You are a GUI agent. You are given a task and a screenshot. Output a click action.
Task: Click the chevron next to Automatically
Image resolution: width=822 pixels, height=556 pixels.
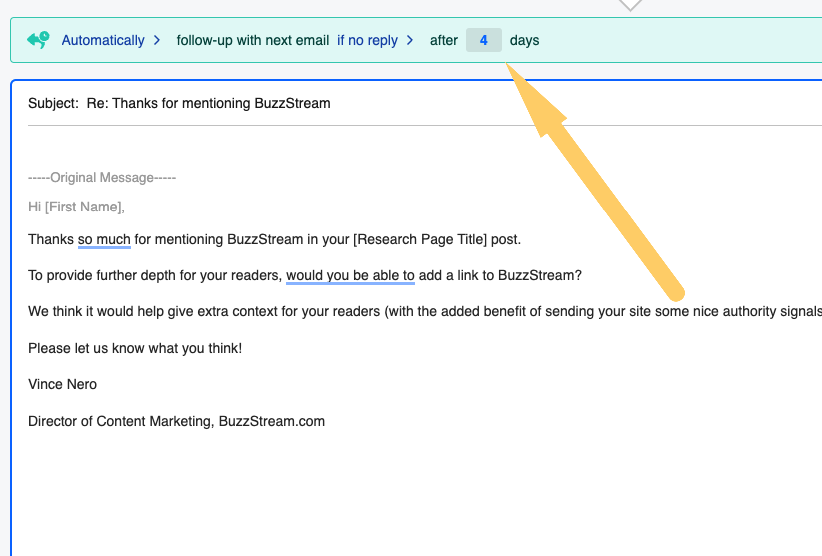[x=156, y=40]
